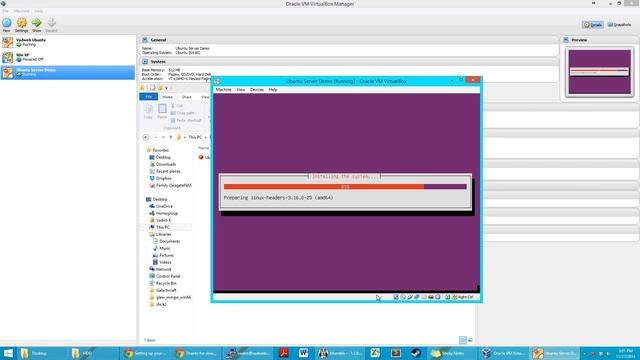Open Steam from taskbar
This screenshot has height=360, width=640.
coord(416,353)
